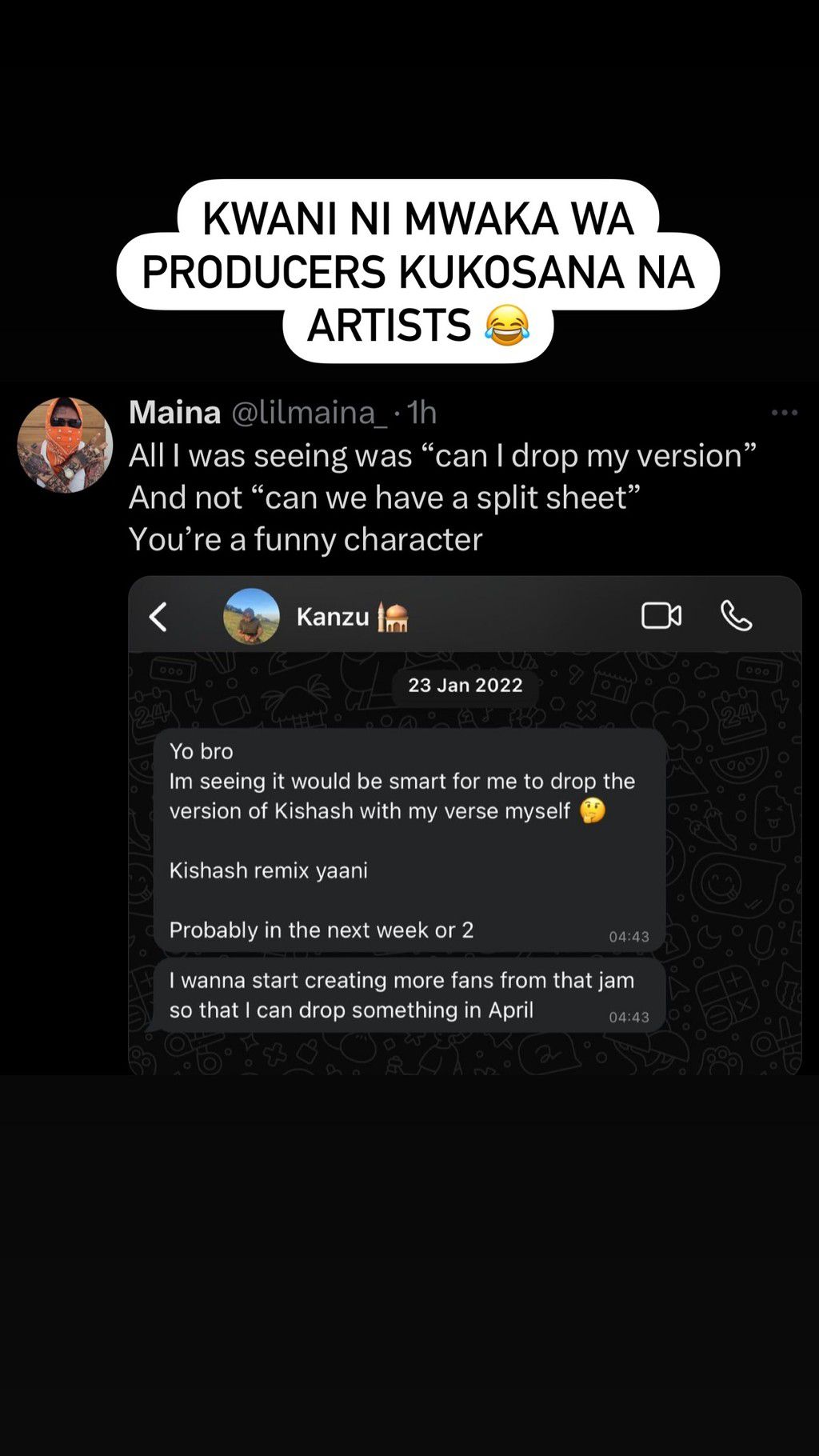Tap the laughing emoji in the caption

pos(507,326)
